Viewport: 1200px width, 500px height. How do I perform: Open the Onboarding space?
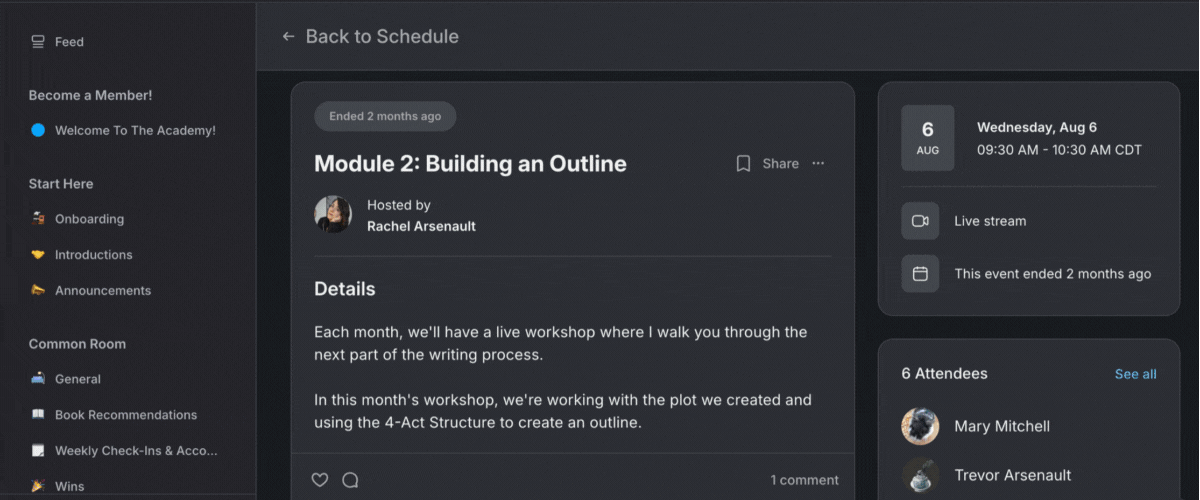pyautogui.click(x=89, y=219)
